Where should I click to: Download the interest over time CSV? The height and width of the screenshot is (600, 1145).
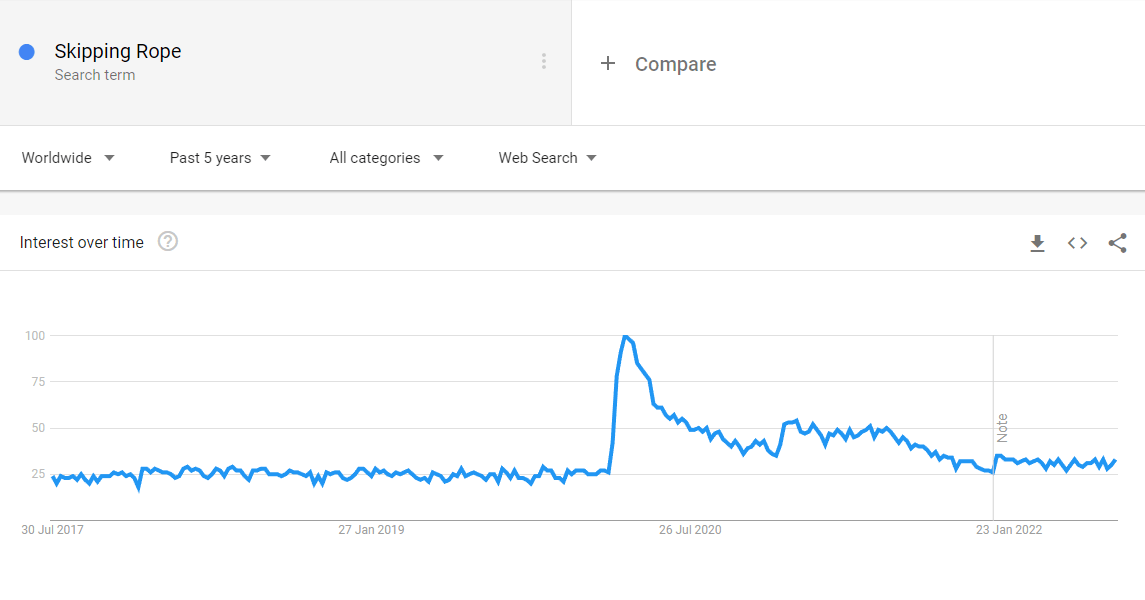tap(1037, 243)
